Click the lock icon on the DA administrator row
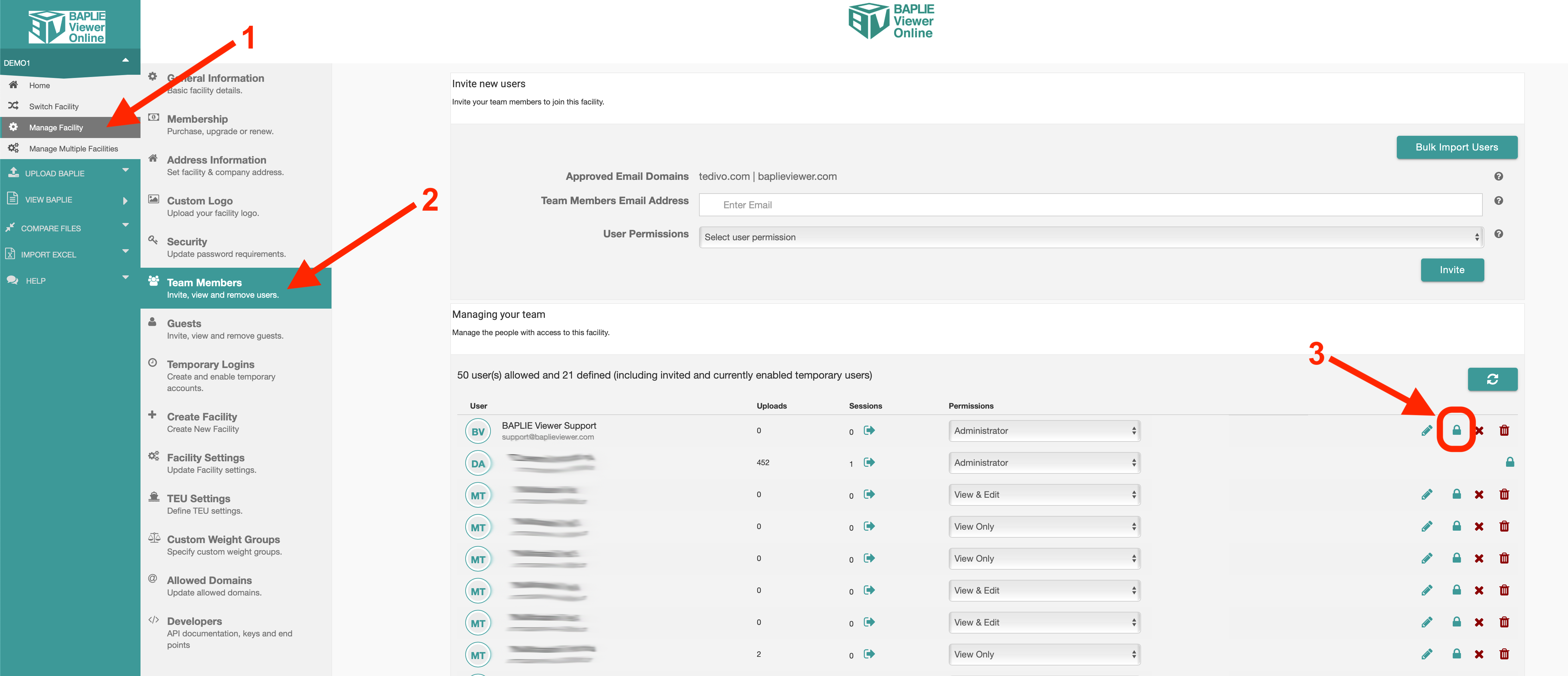 coord(1510,462)
